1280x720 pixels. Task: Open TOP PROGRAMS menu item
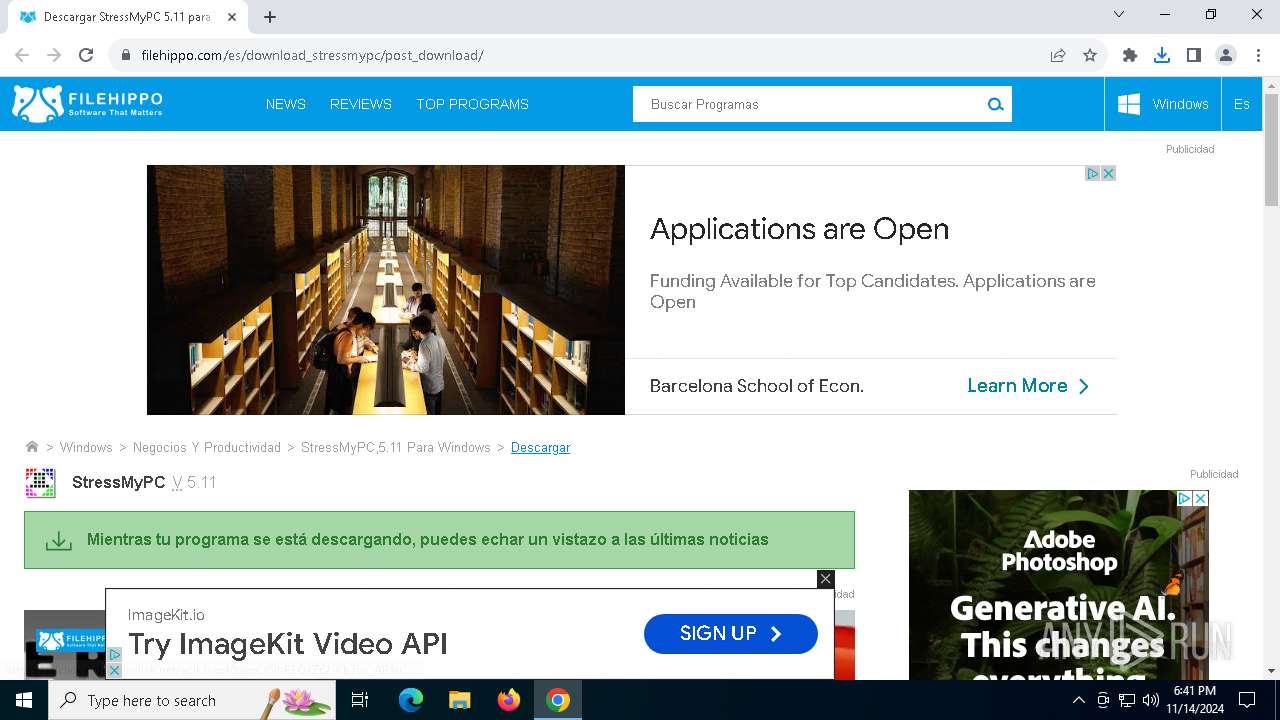tap(473, 104)
